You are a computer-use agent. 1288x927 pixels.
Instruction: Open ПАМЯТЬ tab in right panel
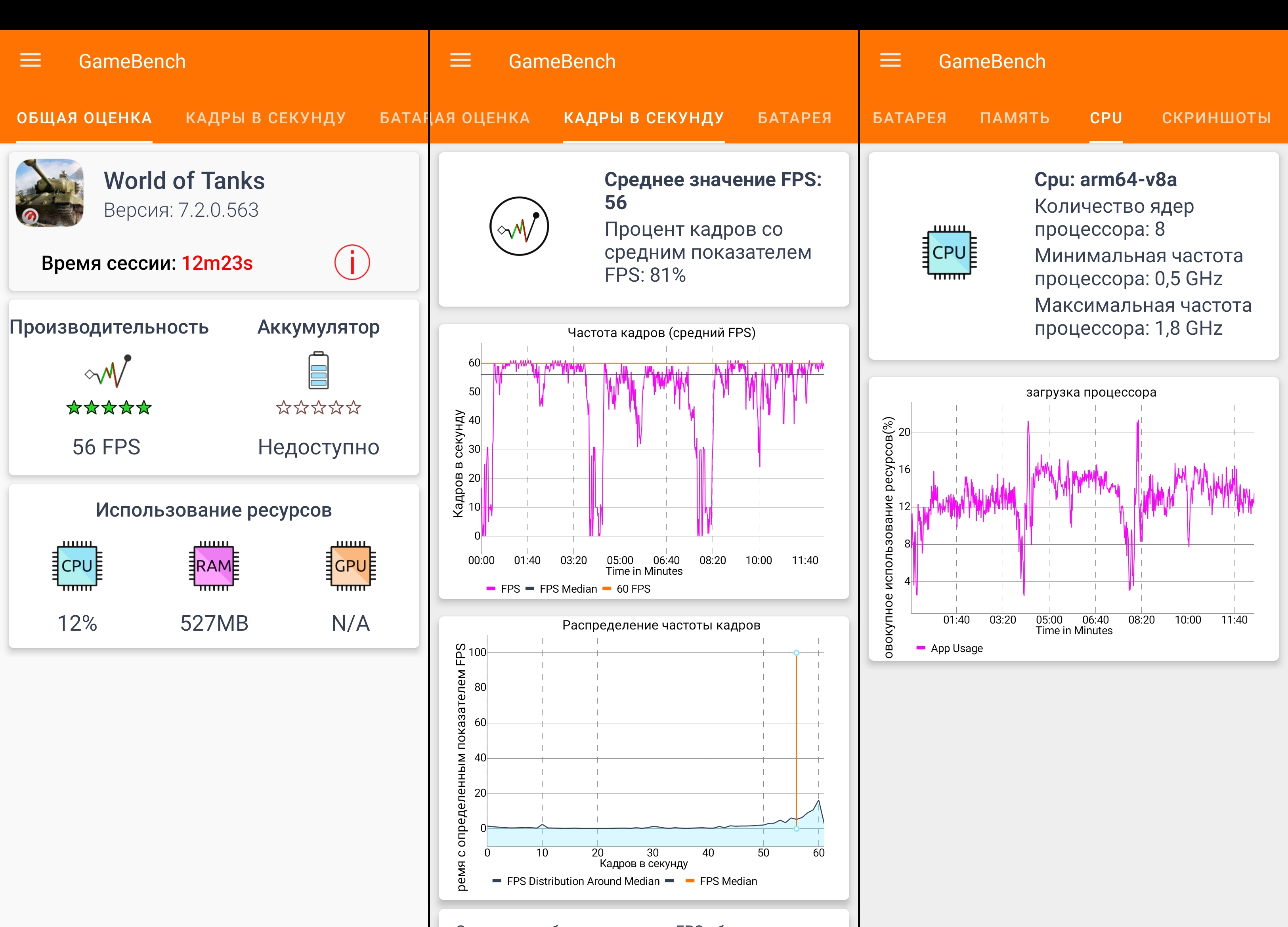pos(1015,118)
